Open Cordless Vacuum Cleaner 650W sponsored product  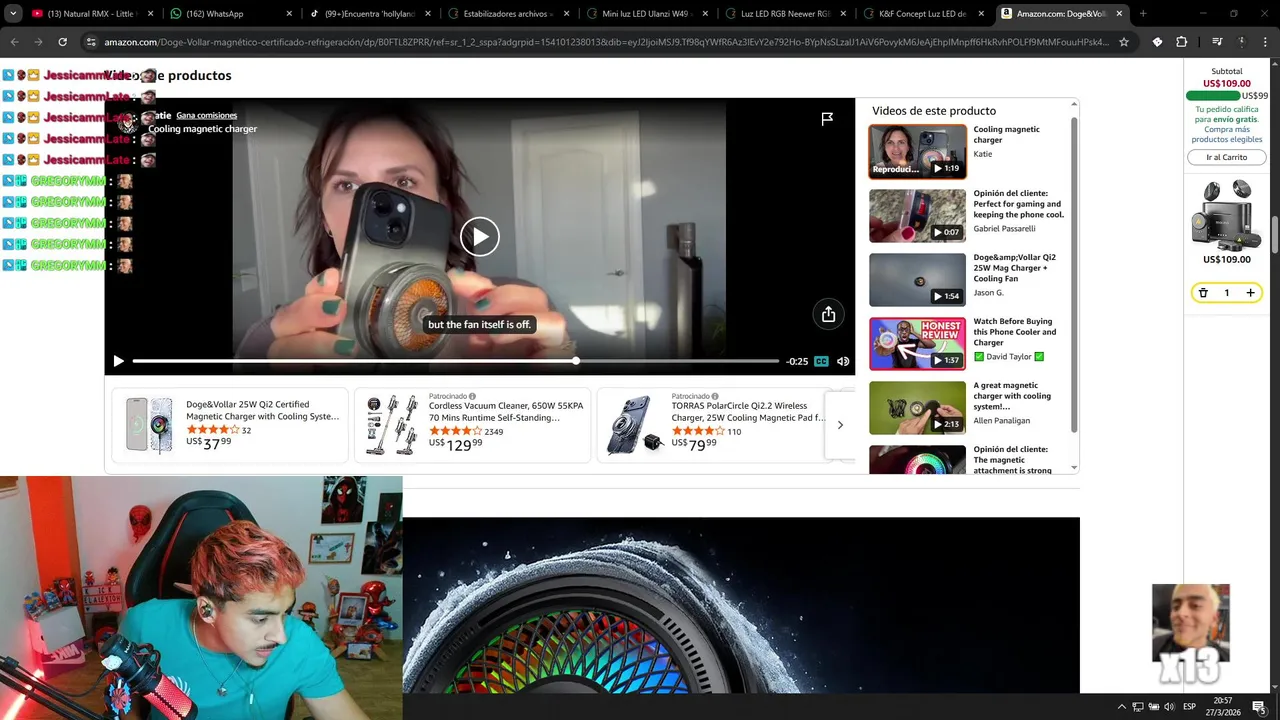point(473,425)
